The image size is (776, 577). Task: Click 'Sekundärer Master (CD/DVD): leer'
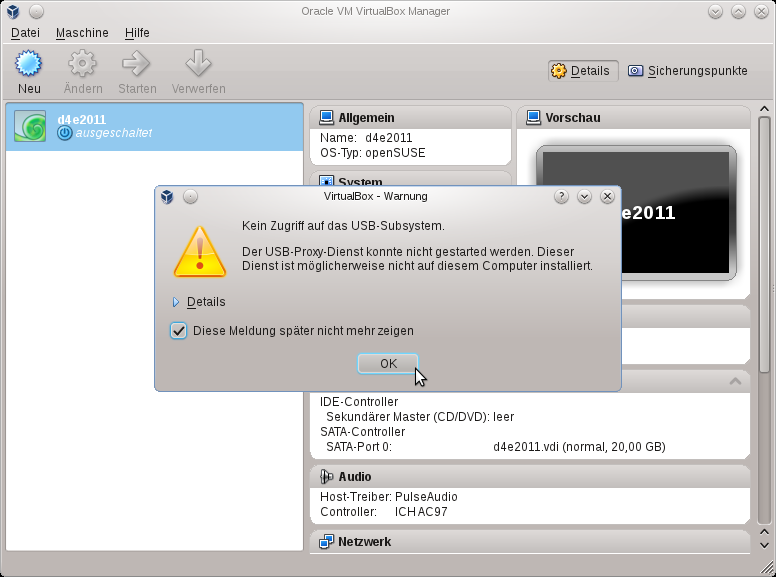pos(420,417)
